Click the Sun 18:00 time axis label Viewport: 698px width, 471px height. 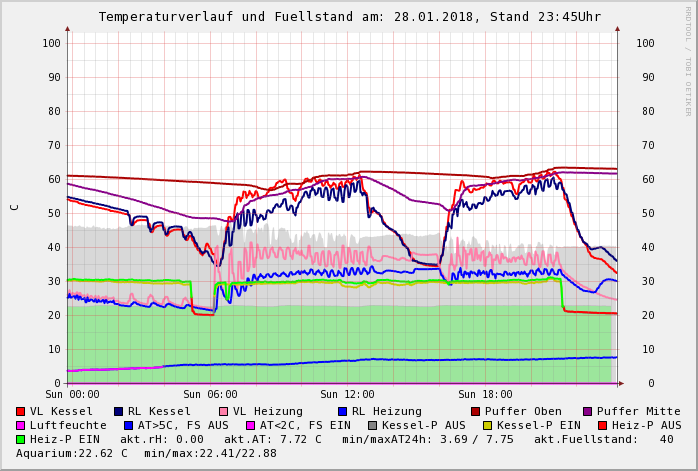point(484,395)
